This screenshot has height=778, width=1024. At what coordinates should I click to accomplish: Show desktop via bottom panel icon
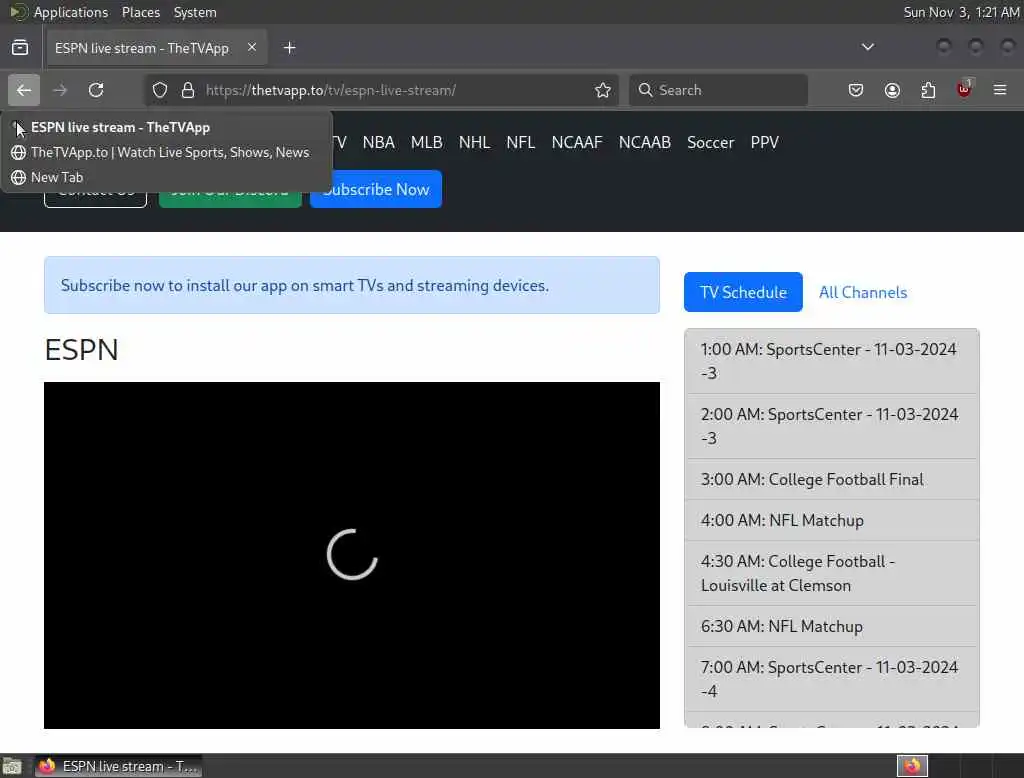point(12,766)
